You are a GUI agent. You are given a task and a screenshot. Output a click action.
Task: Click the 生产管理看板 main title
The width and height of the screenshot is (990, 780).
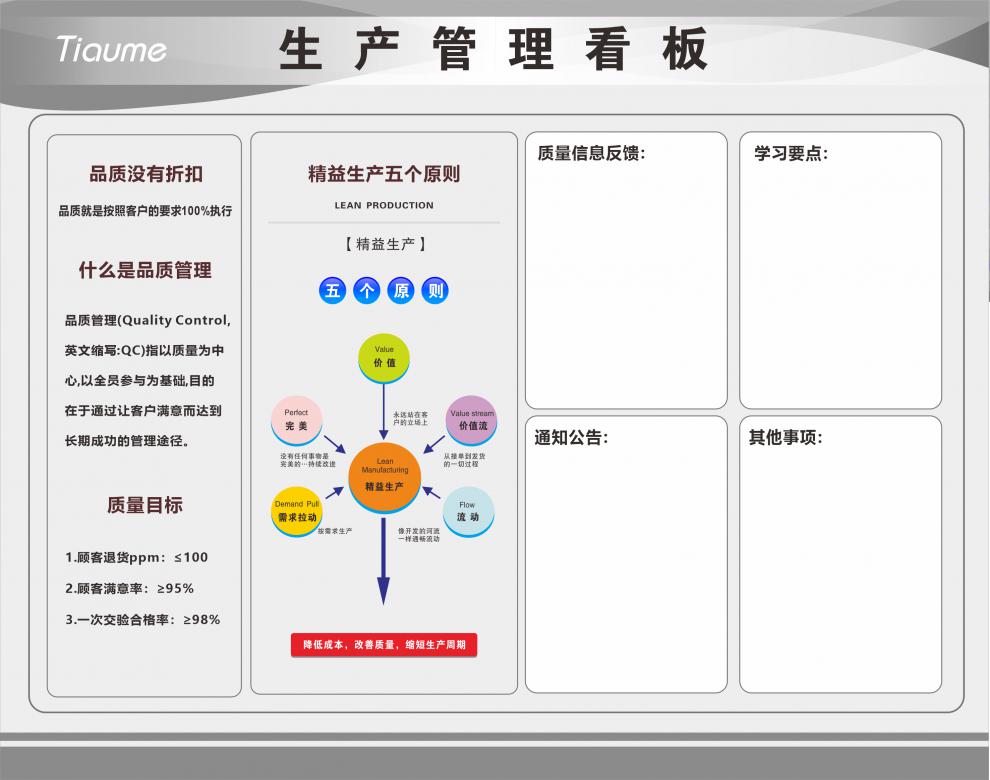coord(493,48)
